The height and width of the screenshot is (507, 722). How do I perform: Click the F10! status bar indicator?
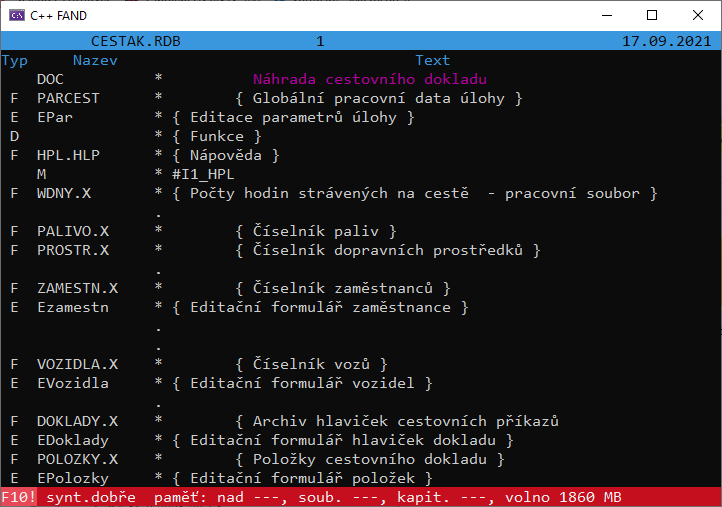point(18,497)
